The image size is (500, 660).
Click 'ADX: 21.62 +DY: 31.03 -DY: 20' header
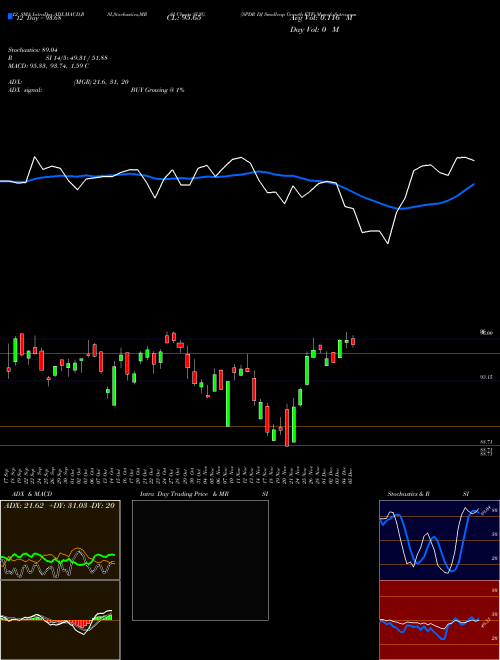pos(59,505)
